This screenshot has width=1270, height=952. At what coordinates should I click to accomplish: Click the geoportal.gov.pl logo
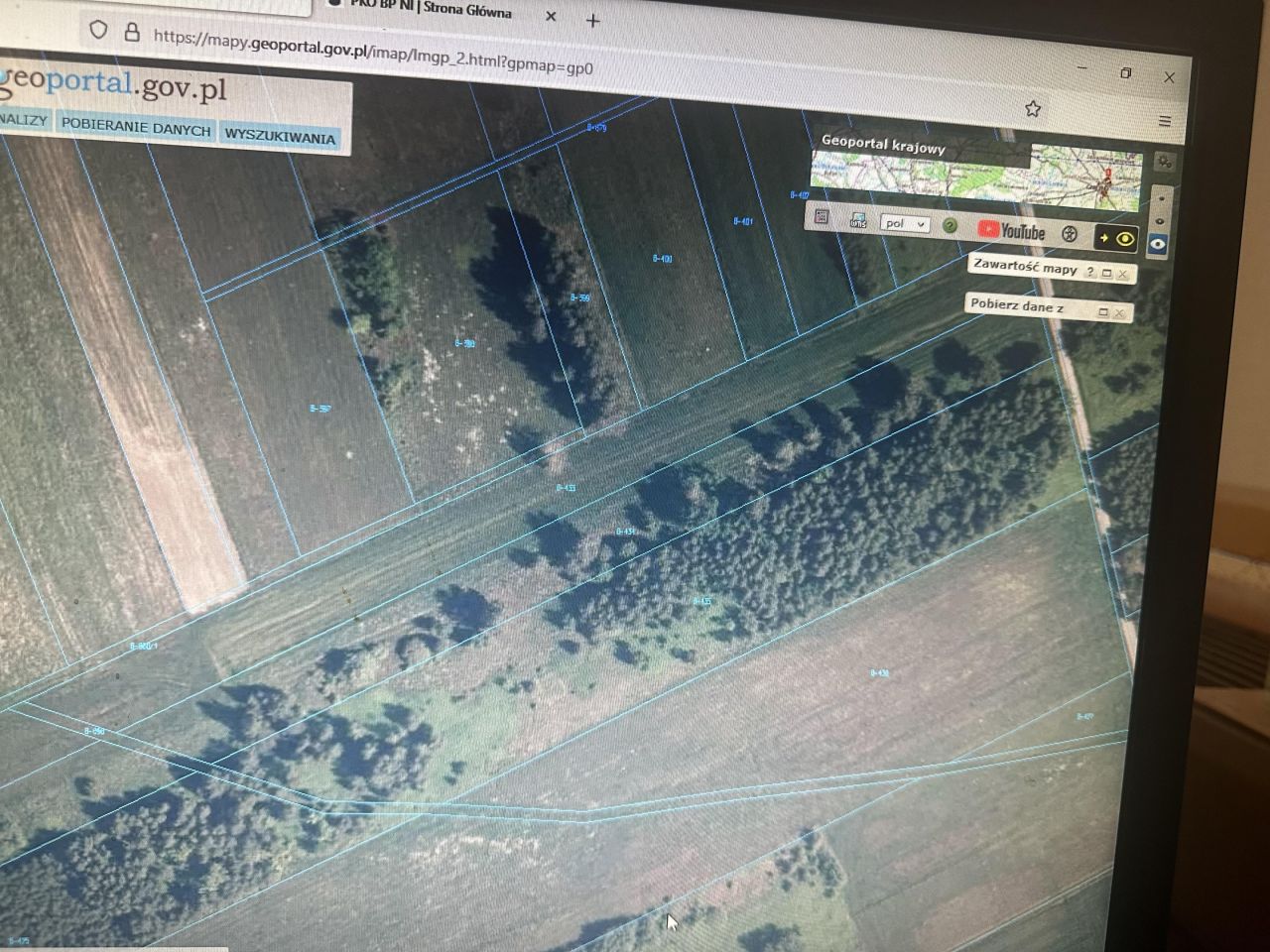[x=114, y=84]
